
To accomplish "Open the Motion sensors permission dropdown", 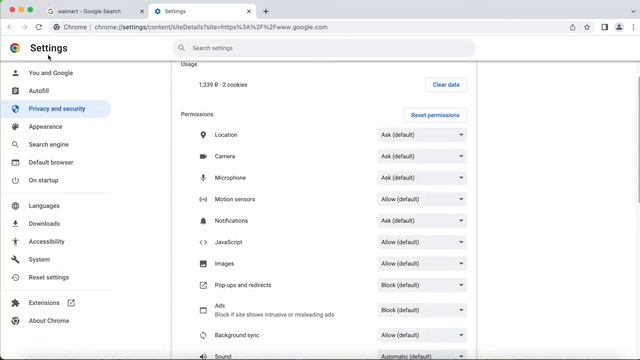I will pyautogui.click(x=422, y=199).
